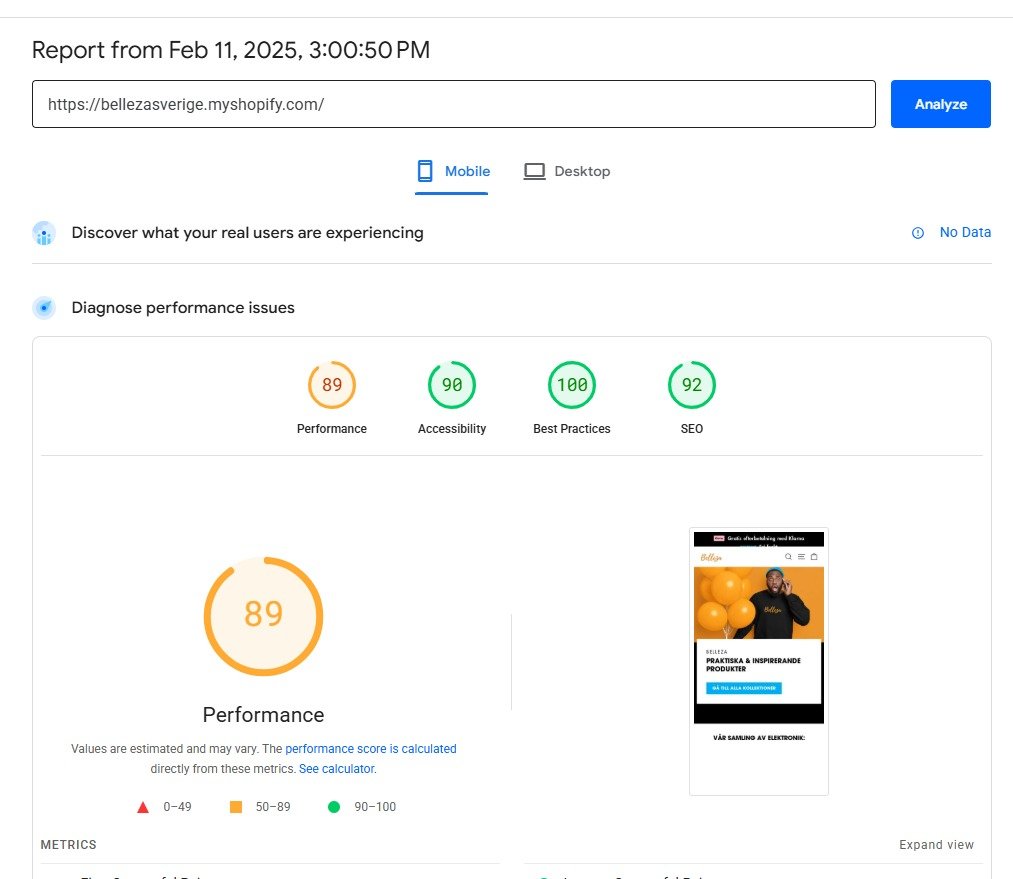Screen dimensions: 1013x879
Task: Click the Analyze button
Action: [939, 103]
